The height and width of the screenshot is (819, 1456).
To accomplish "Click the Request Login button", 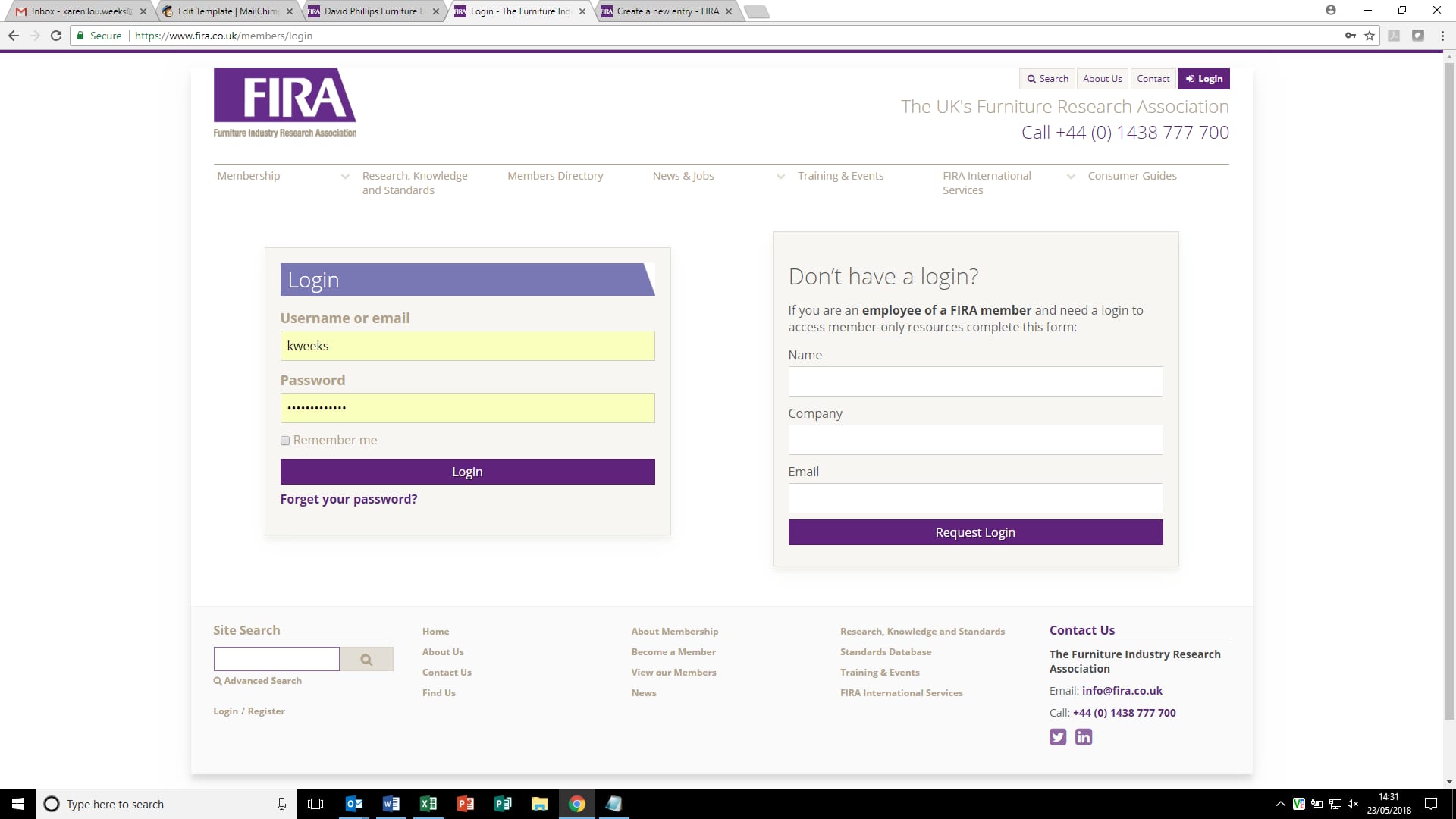I will (974, 532).
